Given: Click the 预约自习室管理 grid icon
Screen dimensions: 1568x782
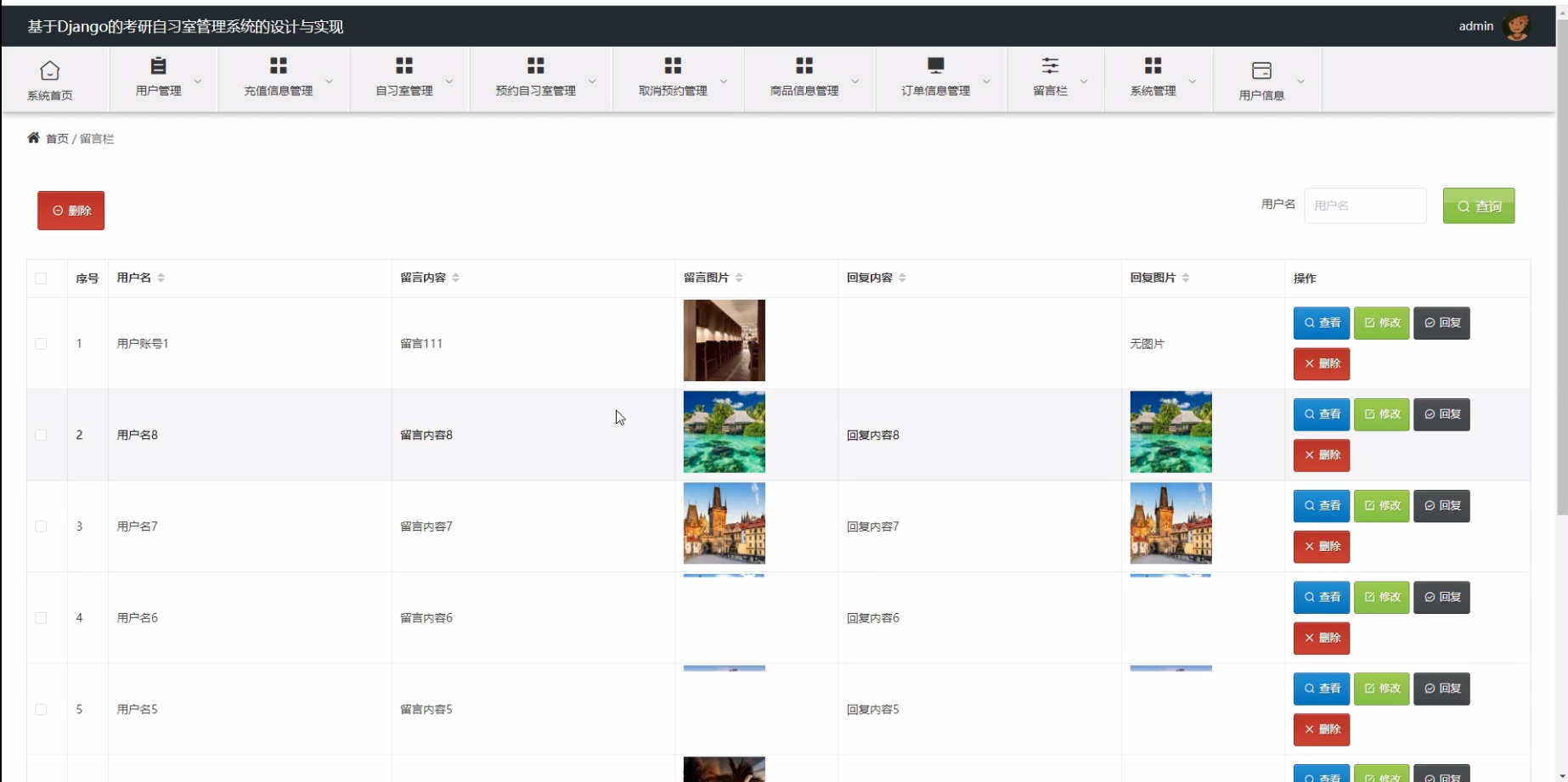Looking at the screenshot, I should (x=536, y=65).
